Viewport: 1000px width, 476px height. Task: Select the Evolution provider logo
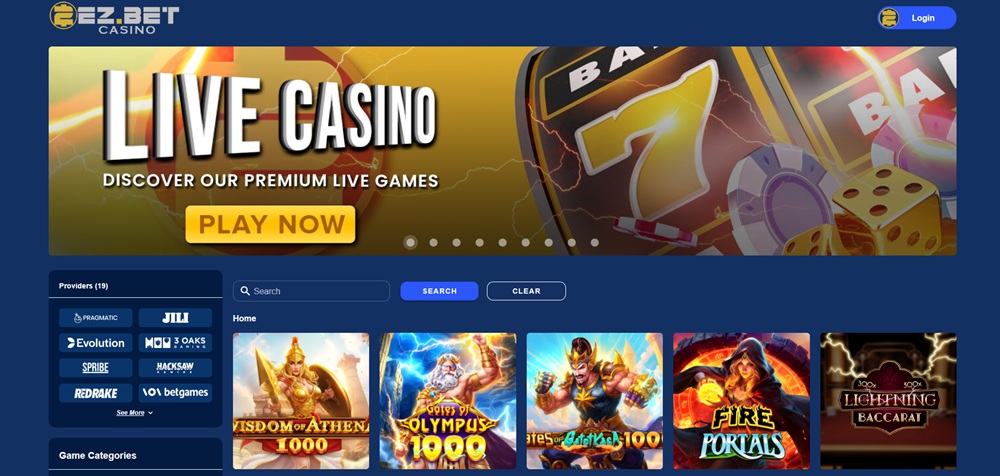(x=96, y=343)
